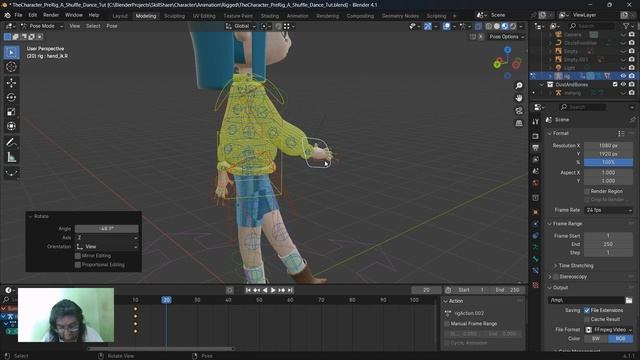Open the View Layer properties tab
This screenshot has height=360, width=640.
coord(536,159)
